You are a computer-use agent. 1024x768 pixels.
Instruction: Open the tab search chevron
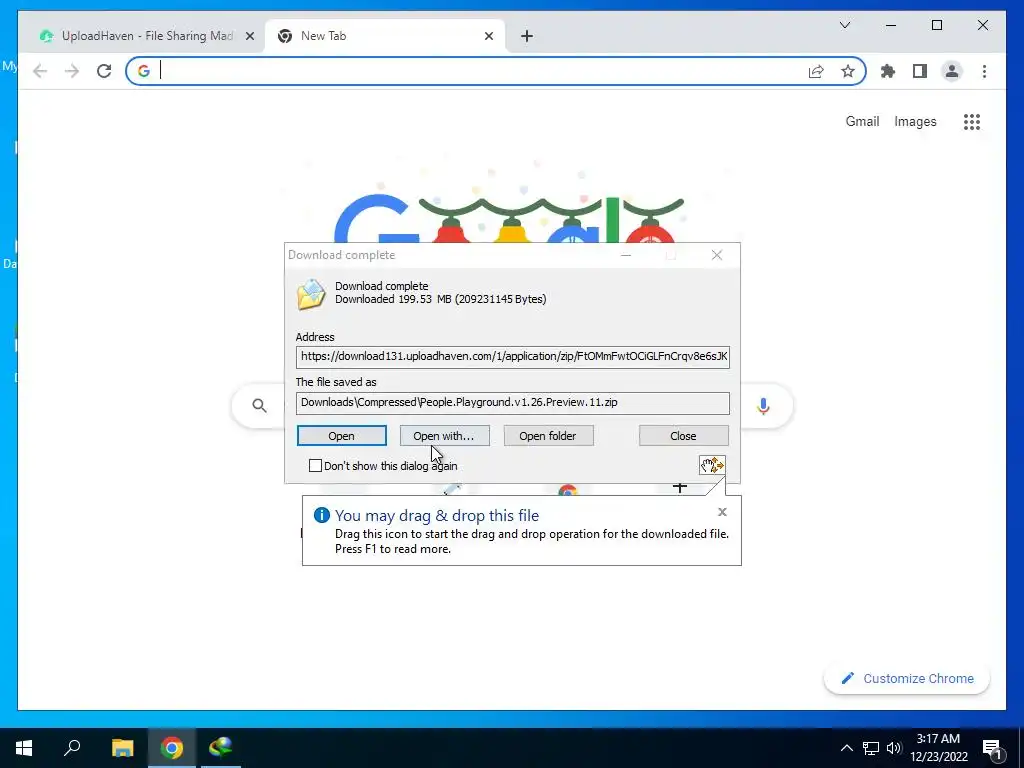pos(844,25)
